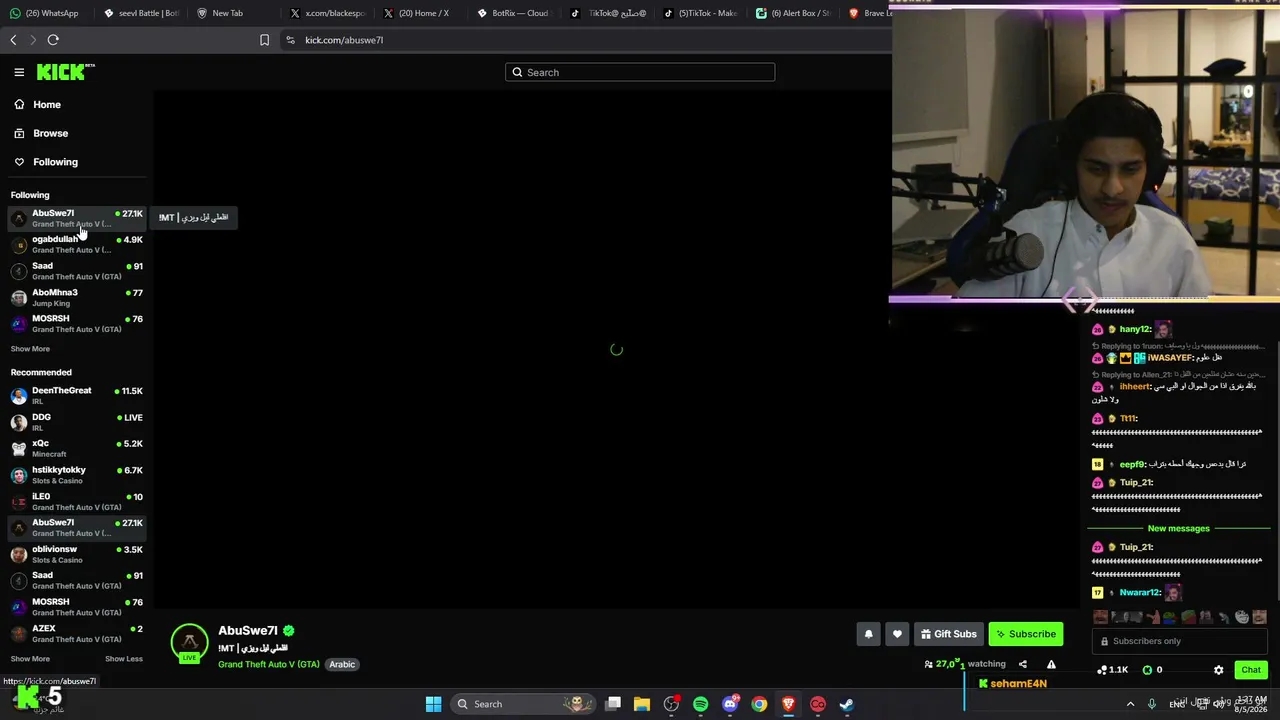
Task: Toggle follow heart button
Action: tap(897, 634)
